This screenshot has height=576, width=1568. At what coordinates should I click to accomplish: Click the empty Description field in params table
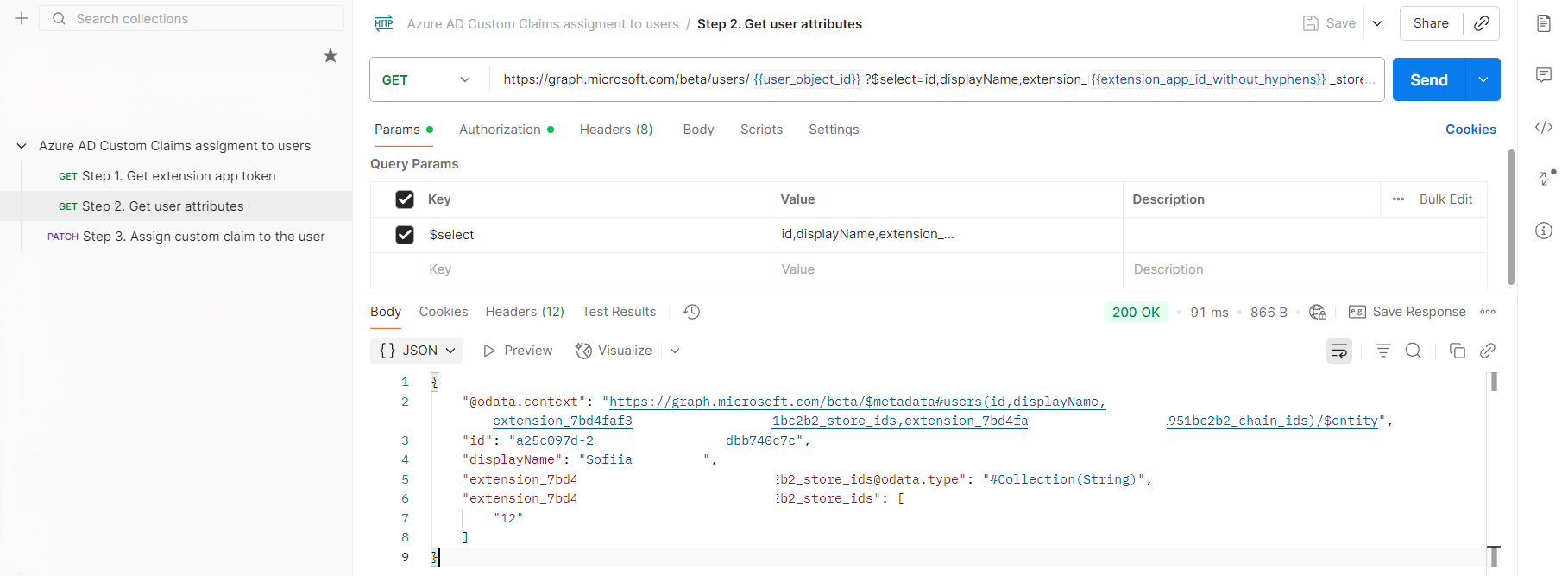coord(1305,269)
